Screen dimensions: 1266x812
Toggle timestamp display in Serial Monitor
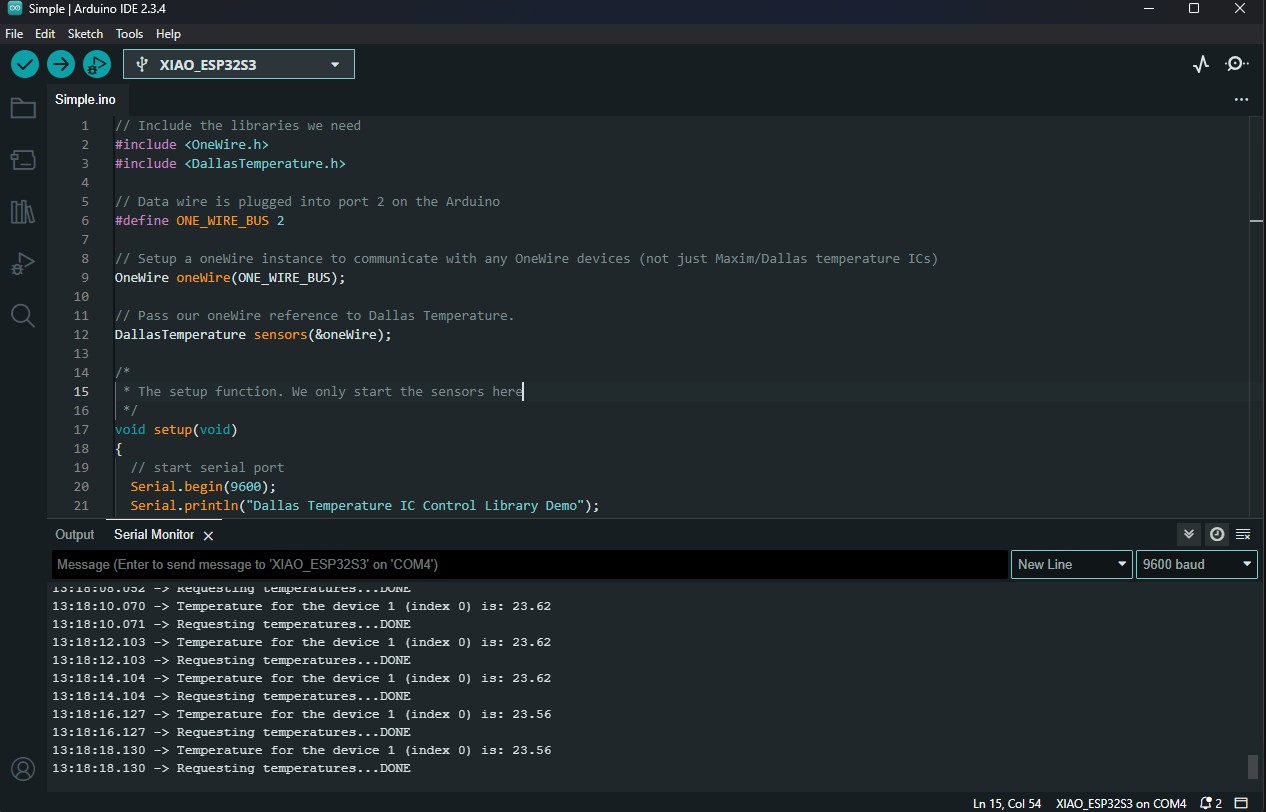[x=1216, y=534]
